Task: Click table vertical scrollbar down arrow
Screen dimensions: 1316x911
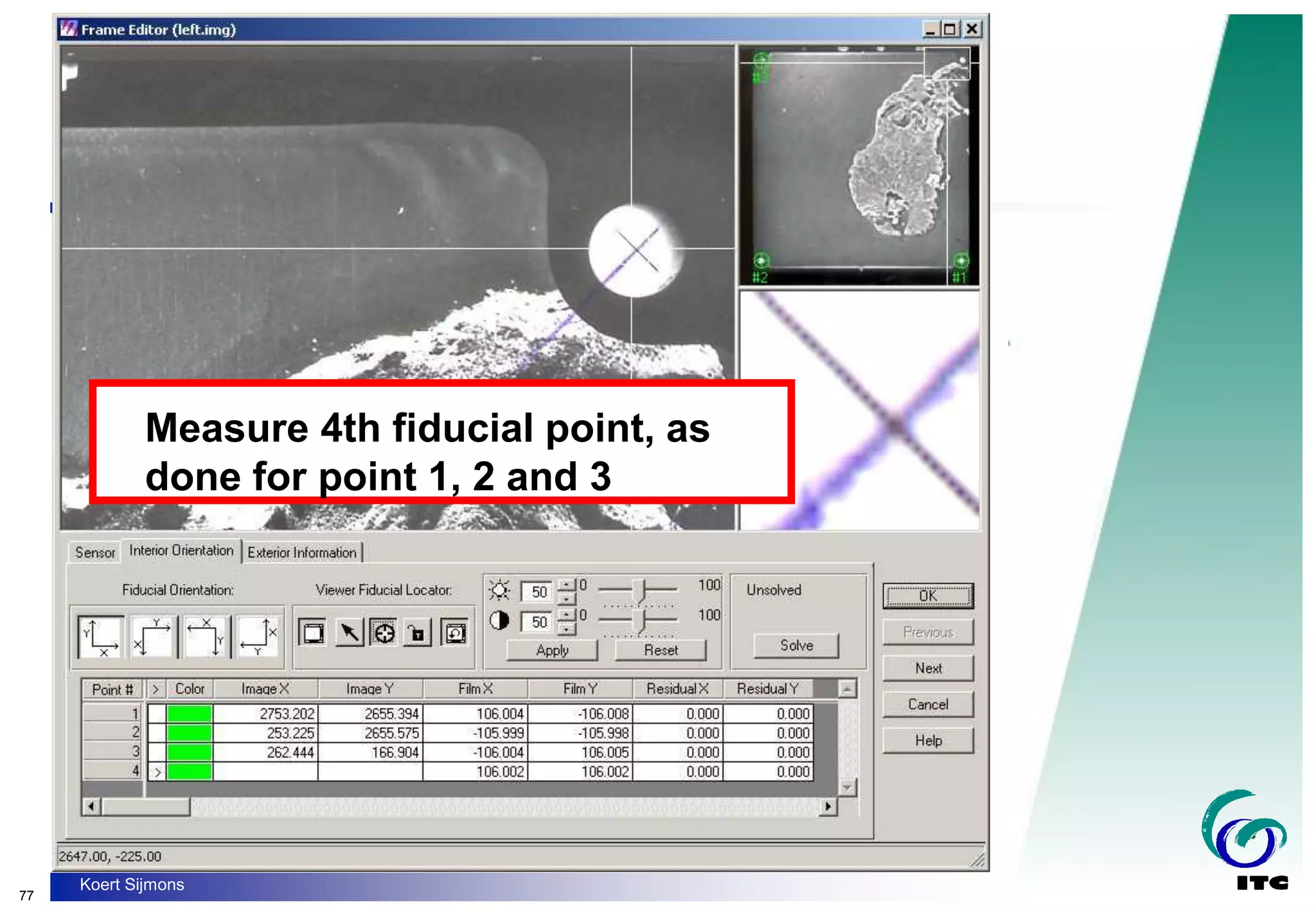Action: [848, 787]
